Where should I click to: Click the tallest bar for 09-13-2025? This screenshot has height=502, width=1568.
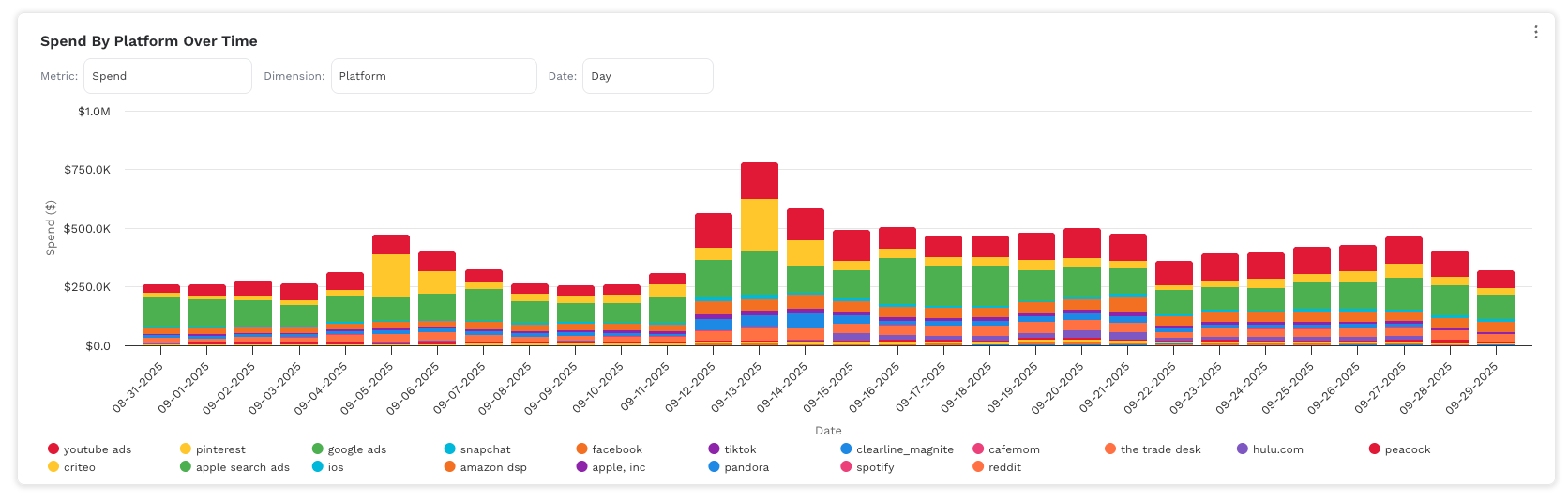coord(760,253)
